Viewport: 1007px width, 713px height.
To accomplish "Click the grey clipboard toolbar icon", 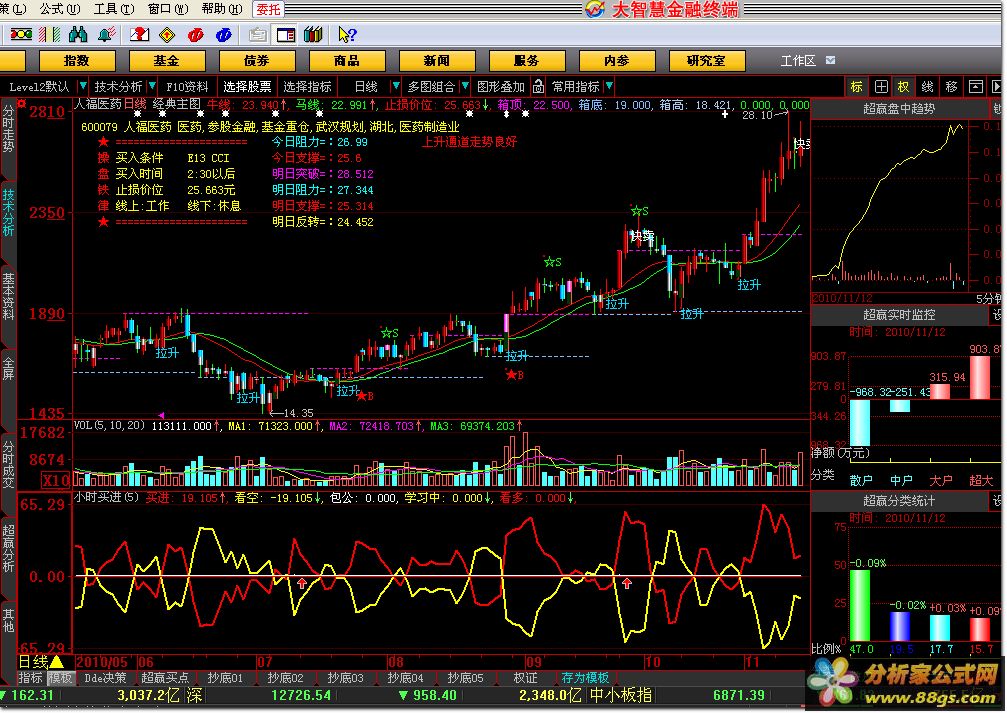I will click(x=258, y=35).
